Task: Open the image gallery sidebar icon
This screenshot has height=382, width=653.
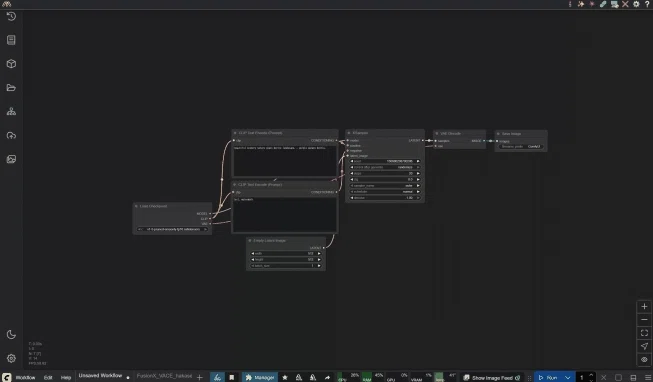Action: (x=11, y=159)
